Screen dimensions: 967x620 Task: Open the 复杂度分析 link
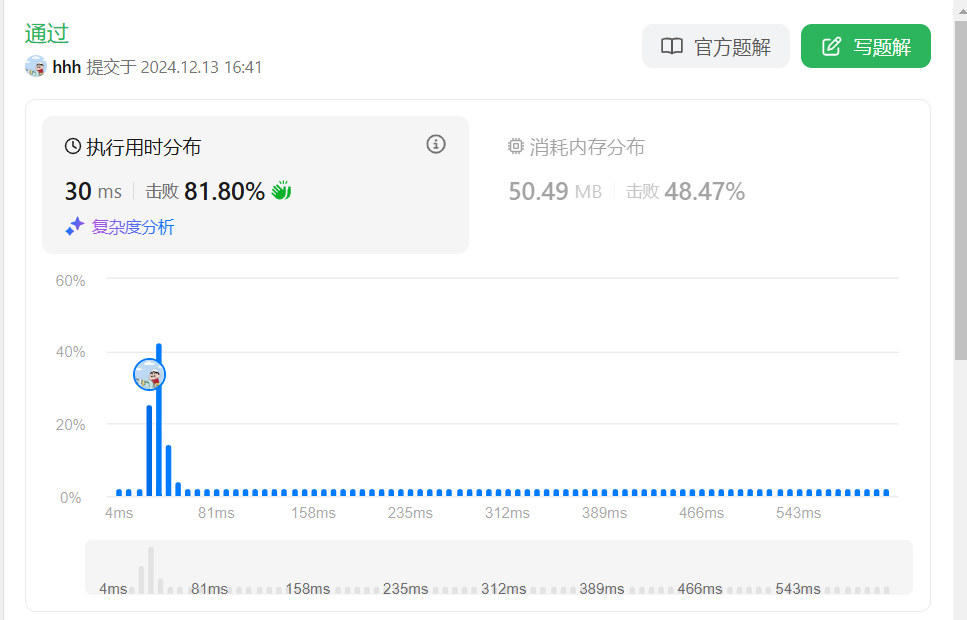(133, 227)
